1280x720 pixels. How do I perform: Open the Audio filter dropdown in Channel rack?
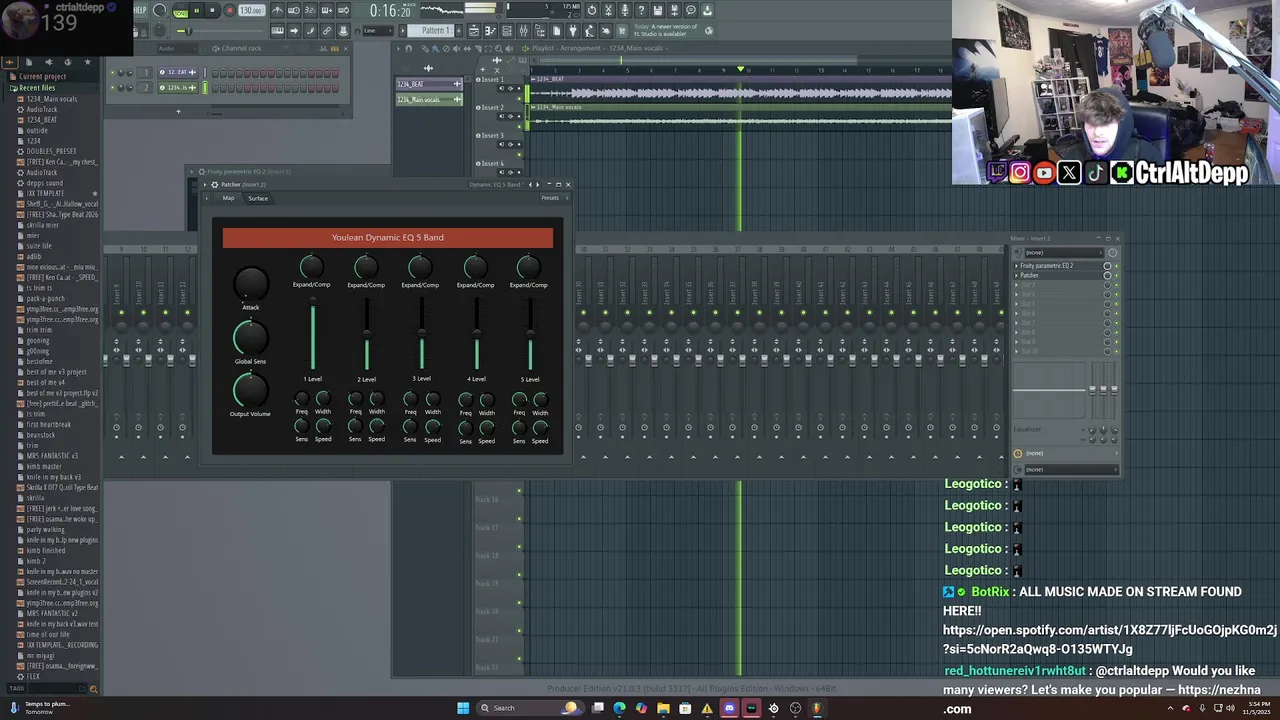tap(178, 49)
